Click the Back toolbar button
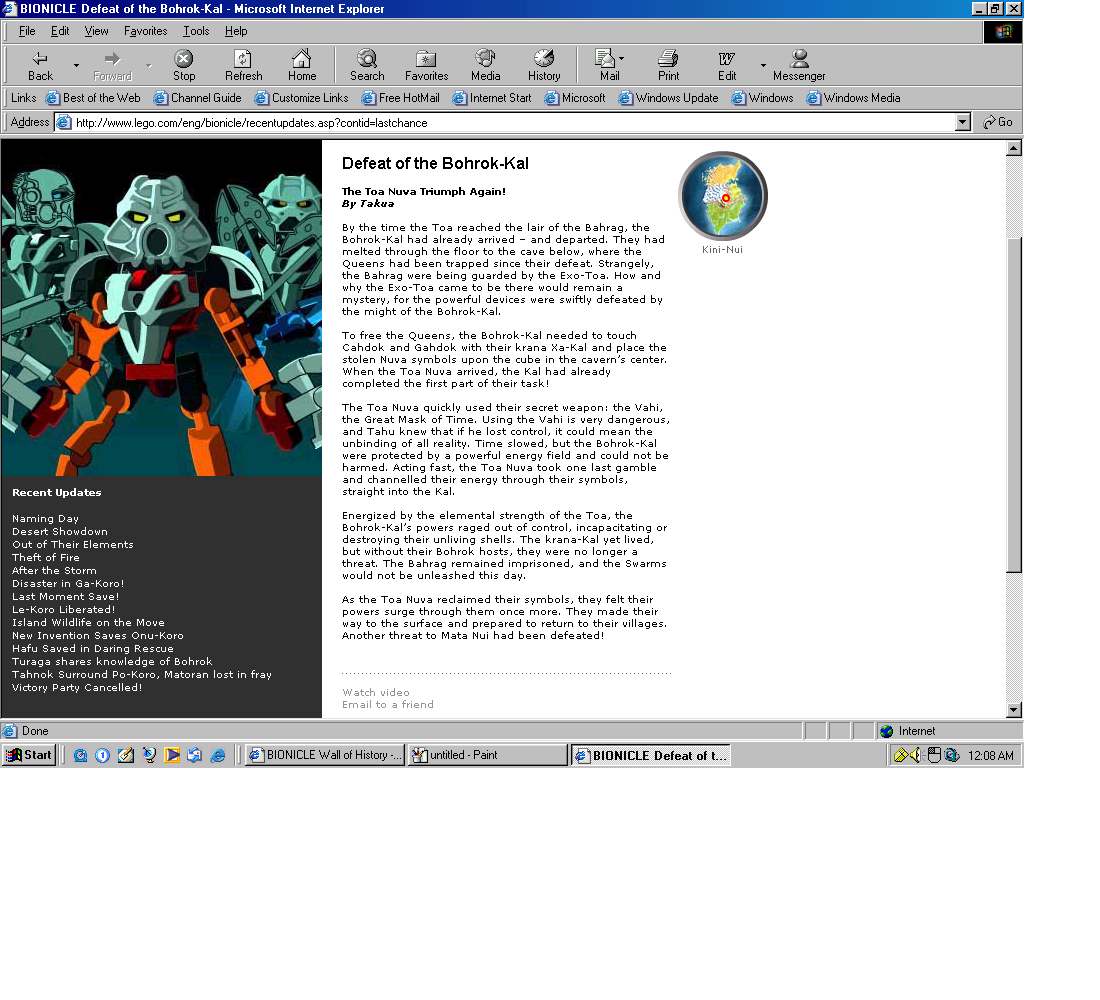The height and width of the screenshot is (1000, 1100). pyautogui.click(x=40, y=66)
